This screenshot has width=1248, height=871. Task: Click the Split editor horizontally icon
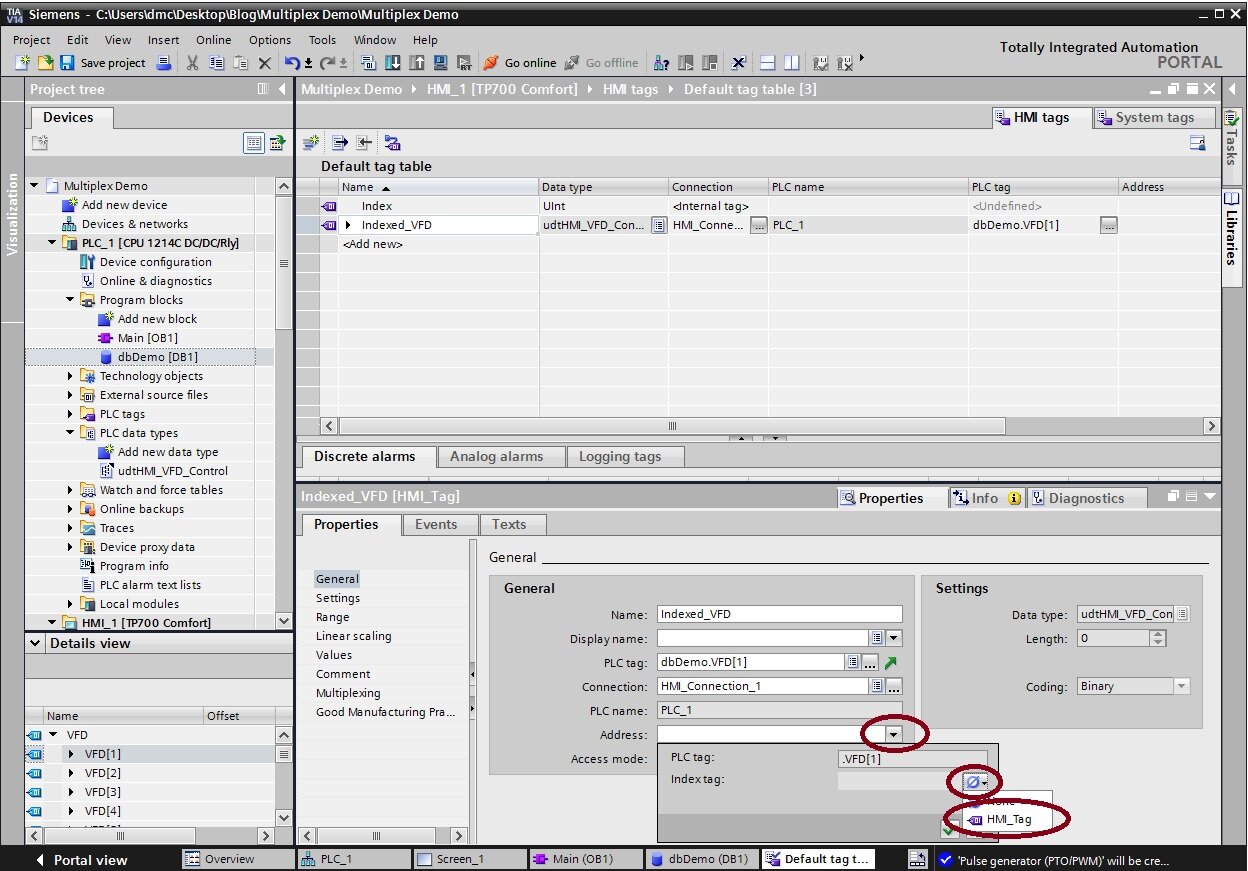point(768,63)
